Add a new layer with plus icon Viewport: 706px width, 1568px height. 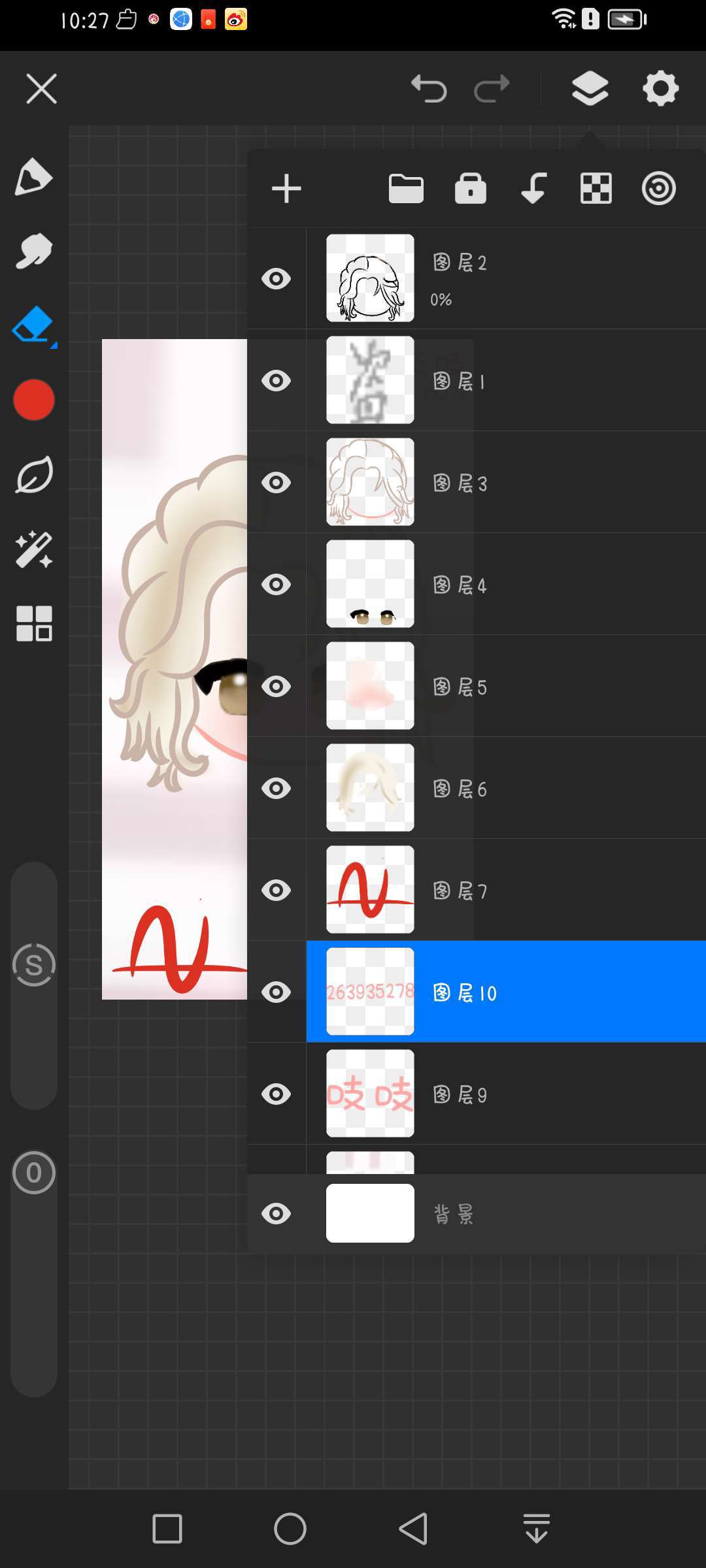click(286, 189)
